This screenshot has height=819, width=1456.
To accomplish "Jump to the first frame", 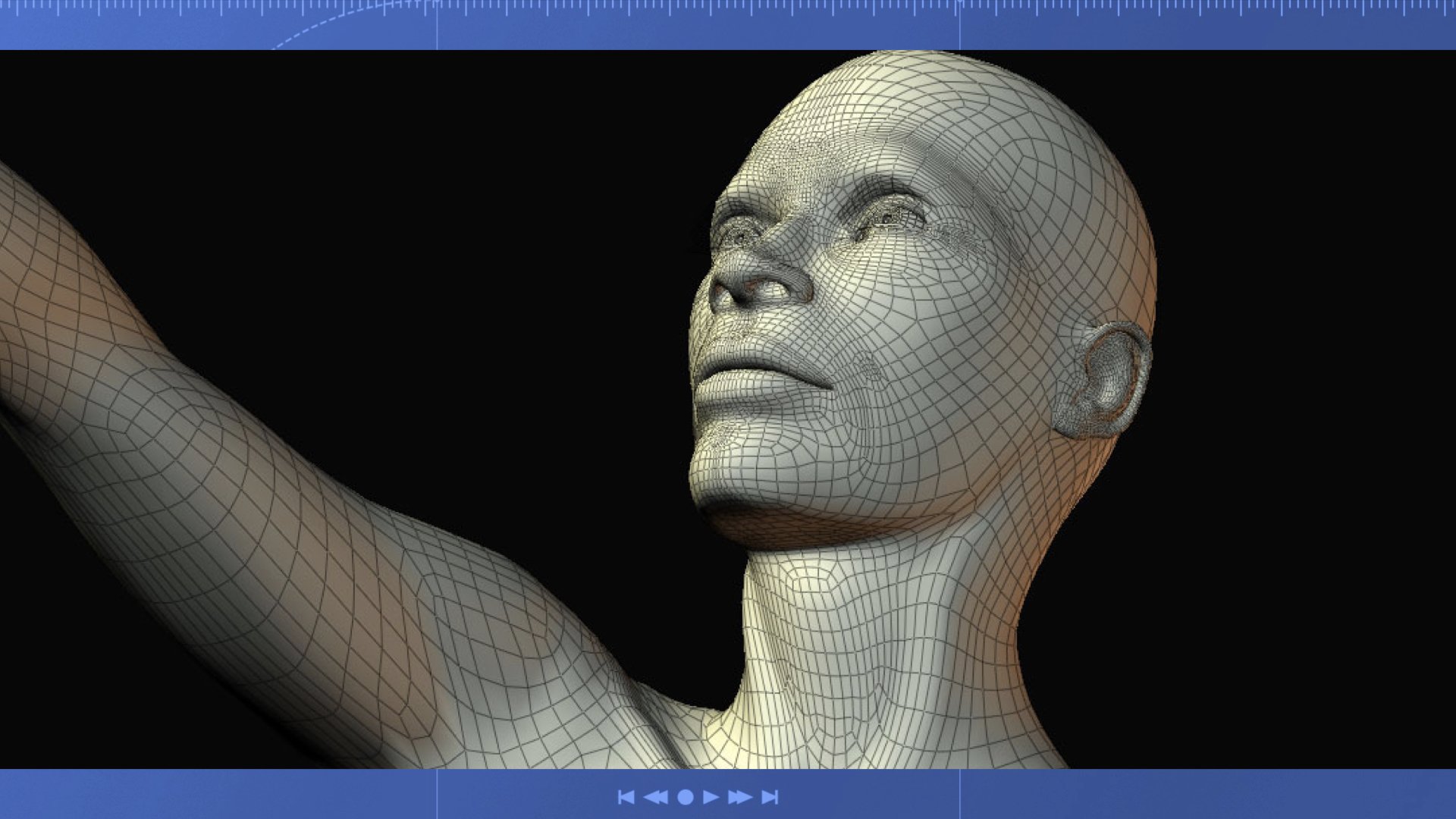I will (x=626, y=797).
